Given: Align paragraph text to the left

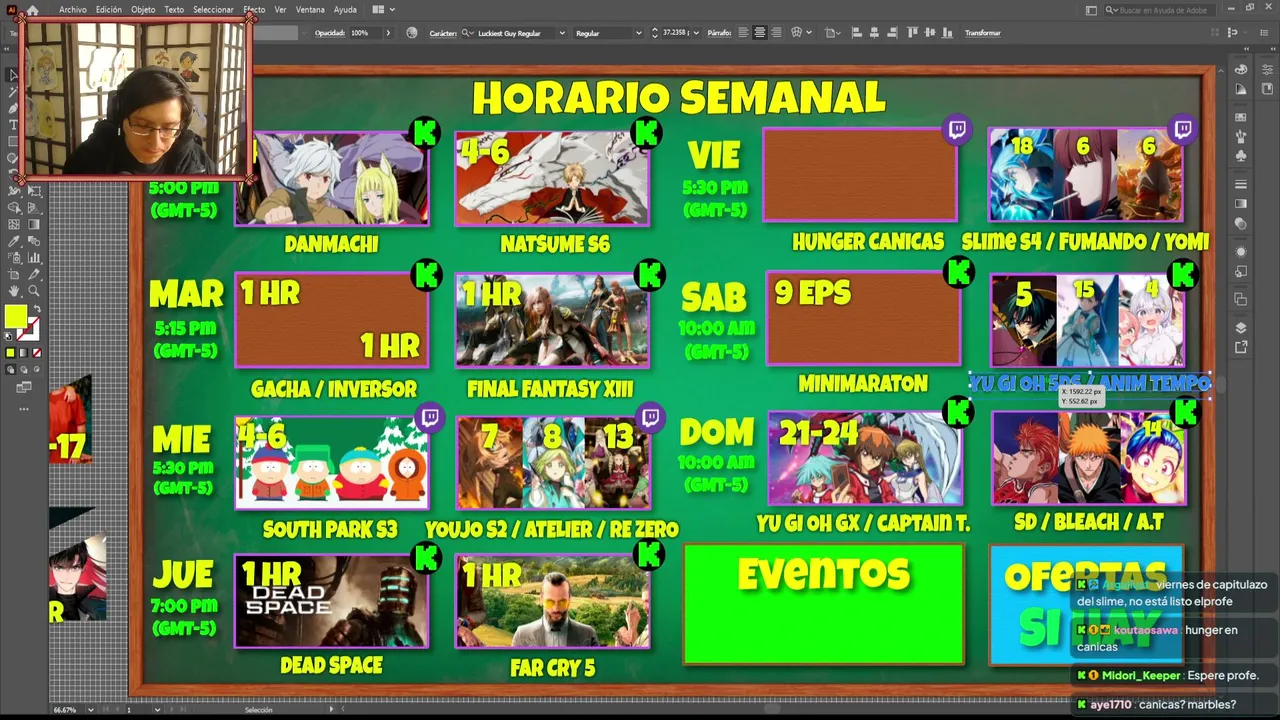Looking at the screenshot, I should tap(743, 33).
